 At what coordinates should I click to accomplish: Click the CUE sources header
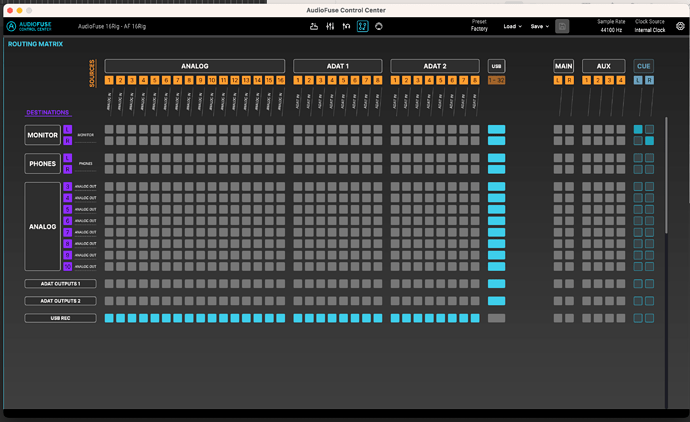[x=643, y=66]
